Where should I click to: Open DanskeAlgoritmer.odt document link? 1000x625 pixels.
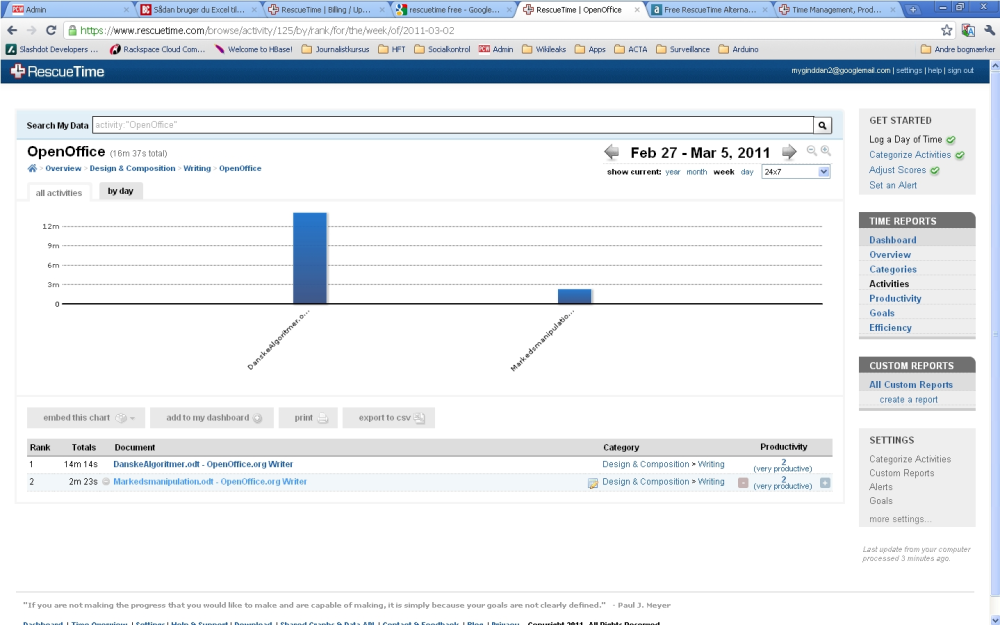click(203, 464)
